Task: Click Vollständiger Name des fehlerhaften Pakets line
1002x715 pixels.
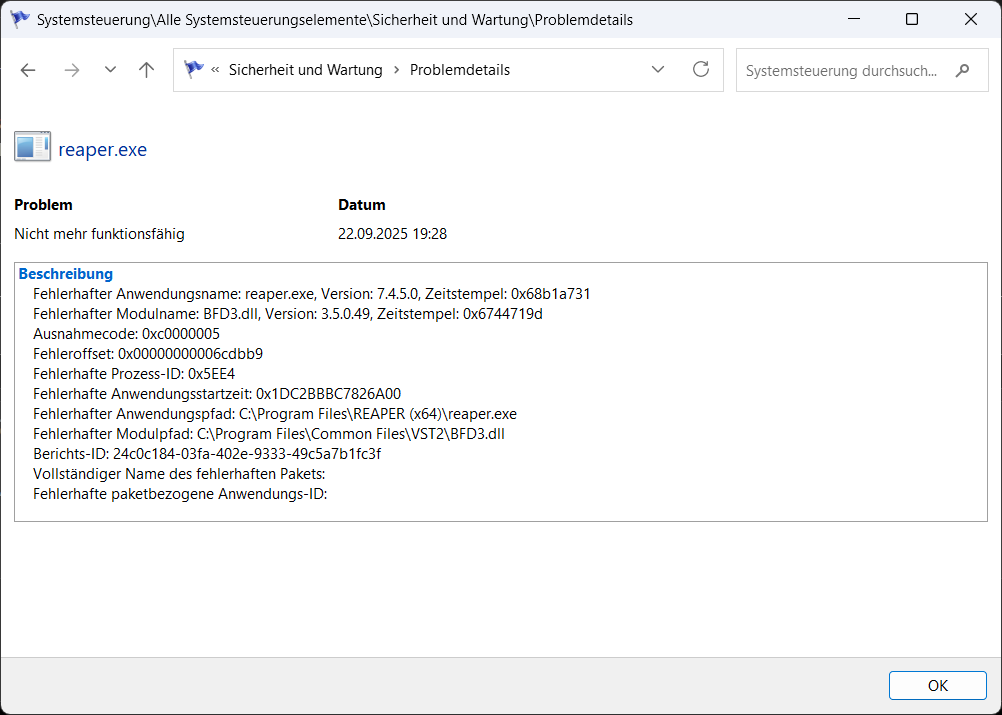Action: (x=179, y=474)
